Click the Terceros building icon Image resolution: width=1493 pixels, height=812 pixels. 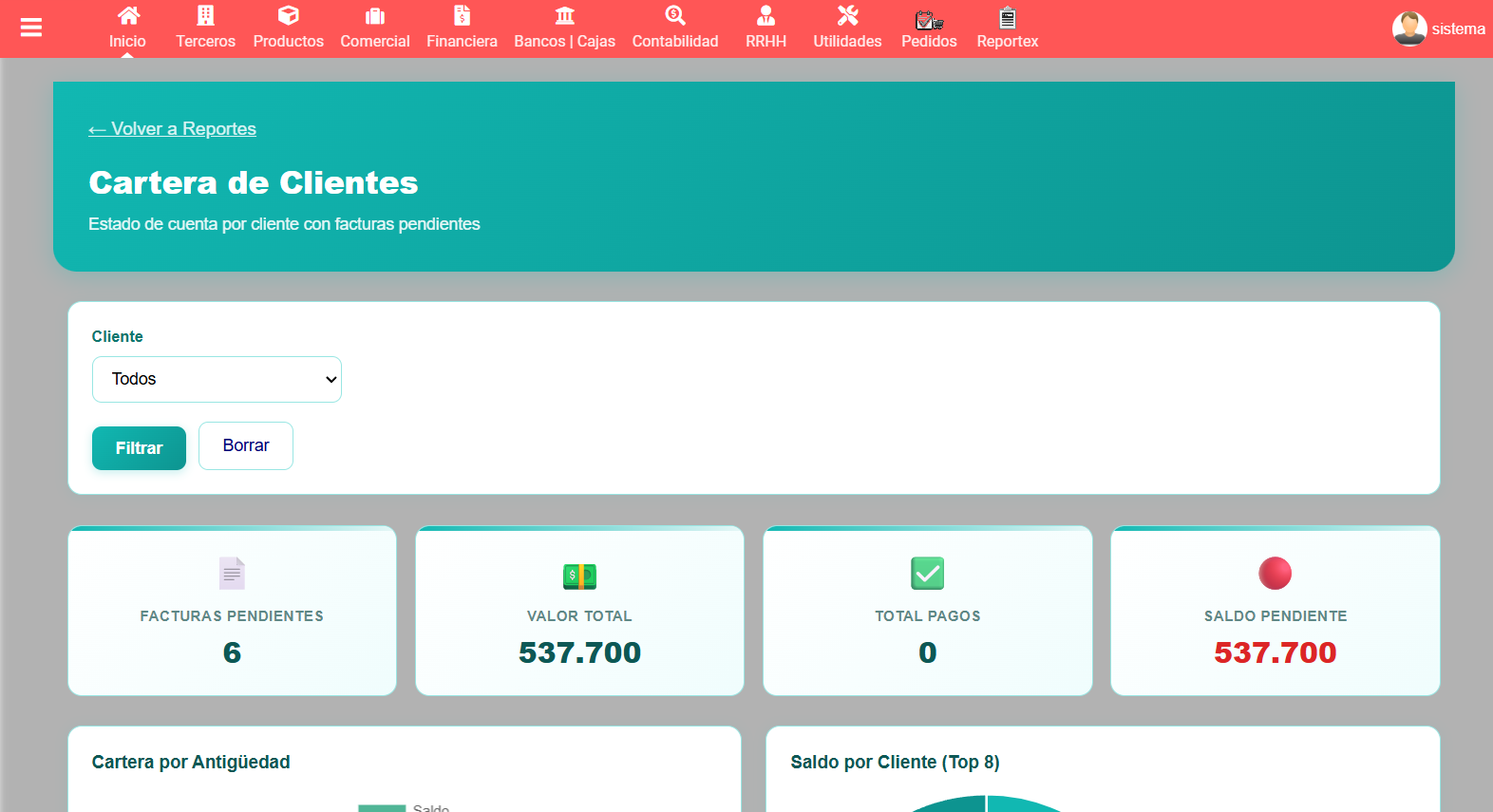205,15
